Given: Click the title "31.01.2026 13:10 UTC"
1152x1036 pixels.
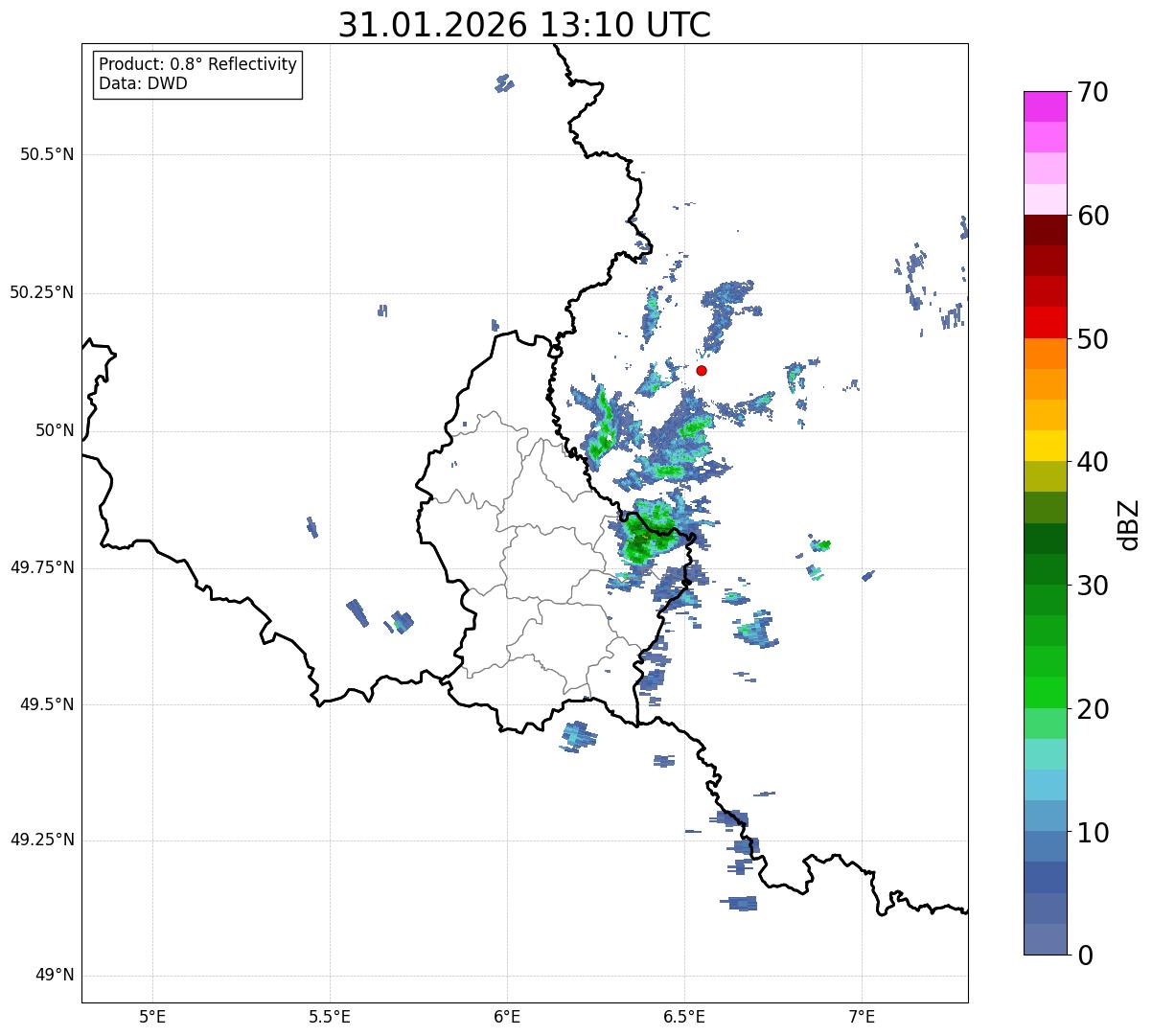Looking at the screenshot, I should [524, 24].
